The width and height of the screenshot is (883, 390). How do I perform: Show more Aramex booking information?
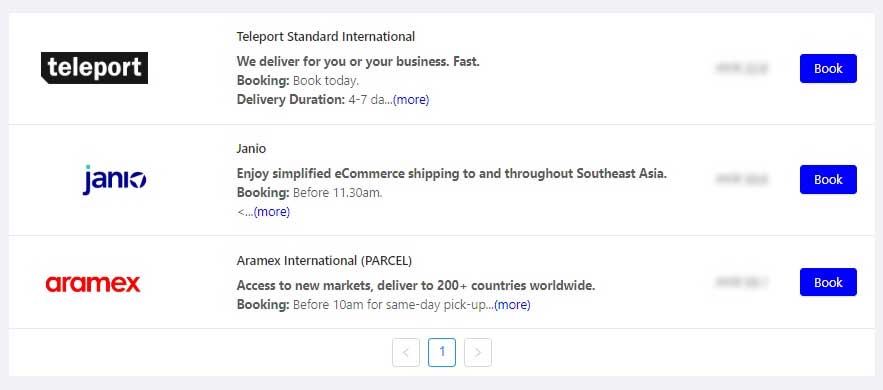(512, 305)
